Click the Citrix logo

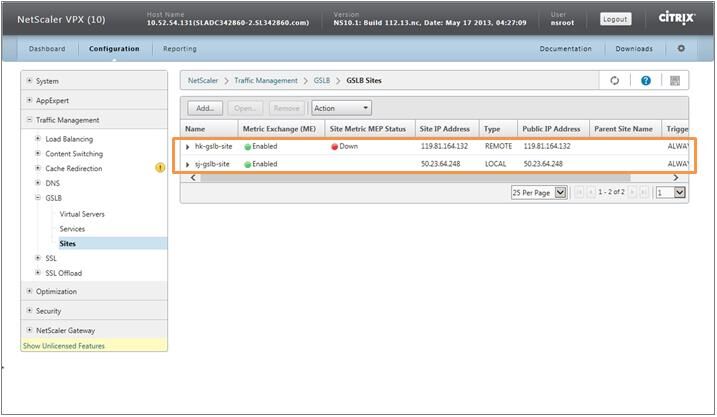pos(677,18)
